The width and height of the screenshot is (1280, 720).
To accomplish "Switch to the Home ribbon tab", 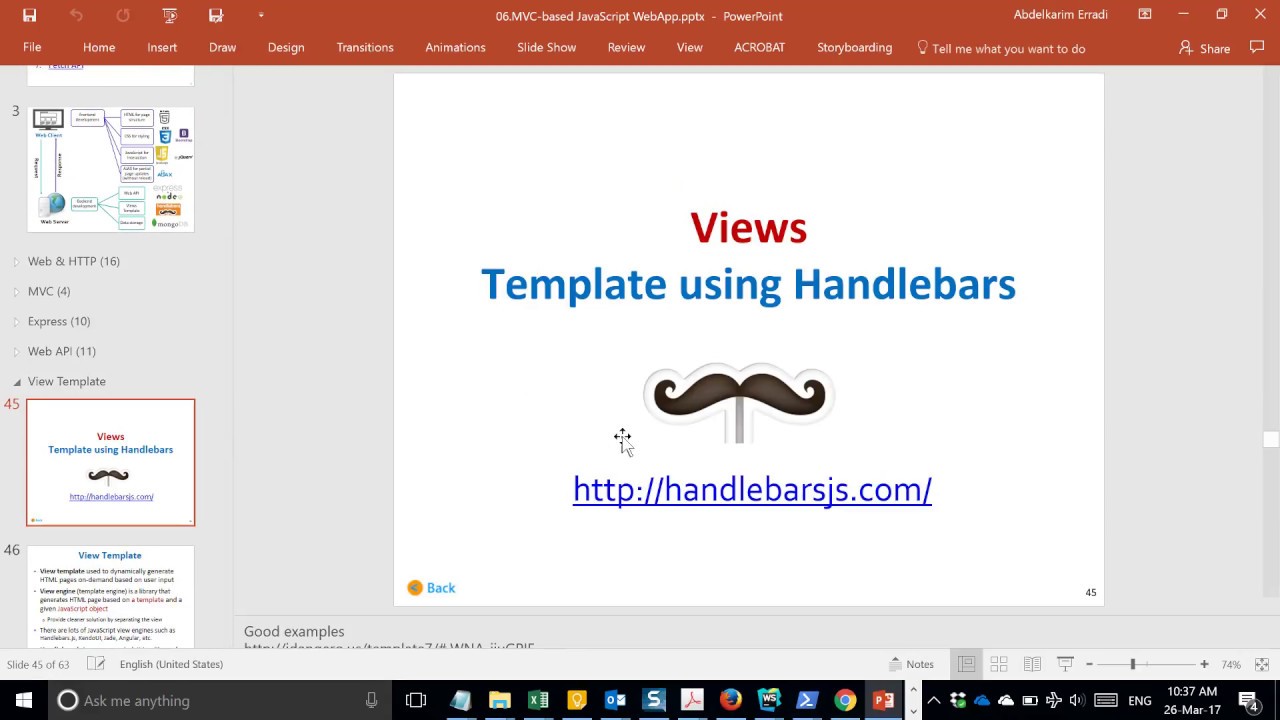I will click(x=99, y=47).
